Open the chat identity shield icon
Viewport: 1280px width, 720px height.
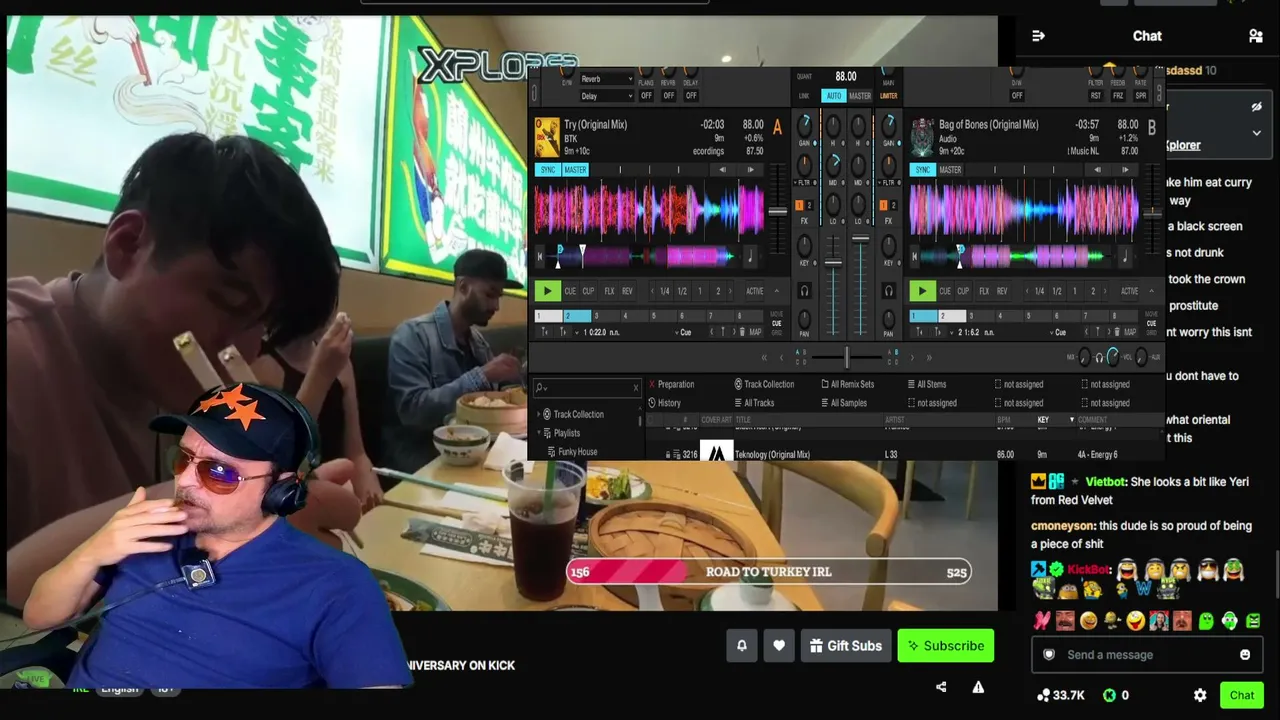tap(1049, 655)
